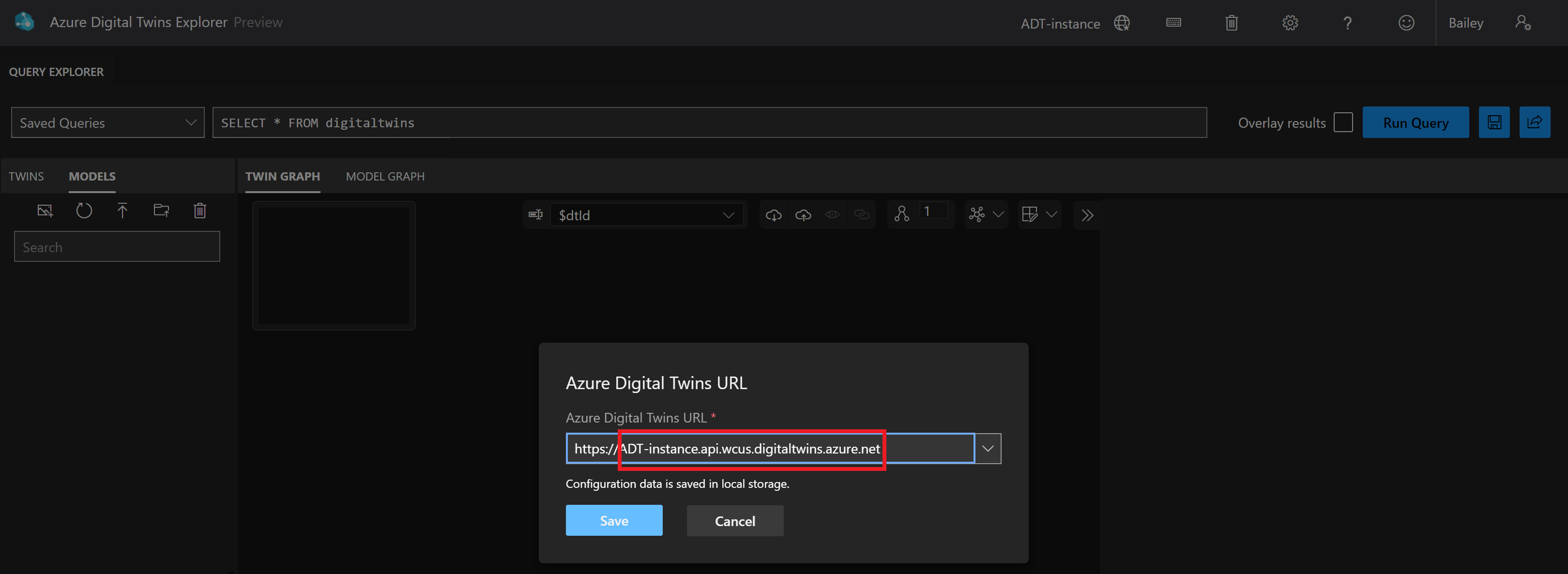
Task: Expand the Azure Digital Twins URL dropdown arrow
Action: 987,449
